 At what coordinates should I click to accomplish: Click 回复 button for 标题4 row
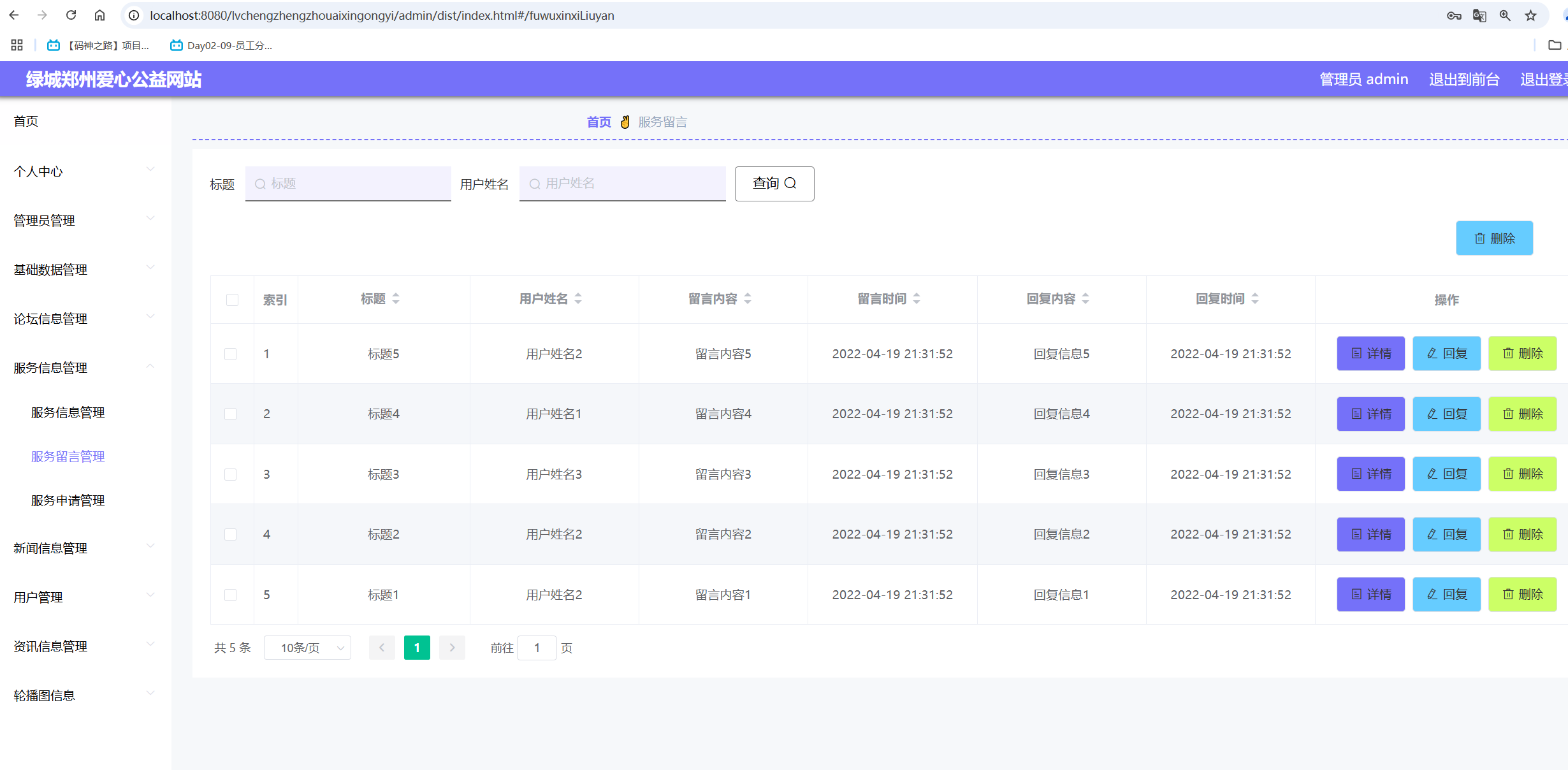coord(1446,414)
